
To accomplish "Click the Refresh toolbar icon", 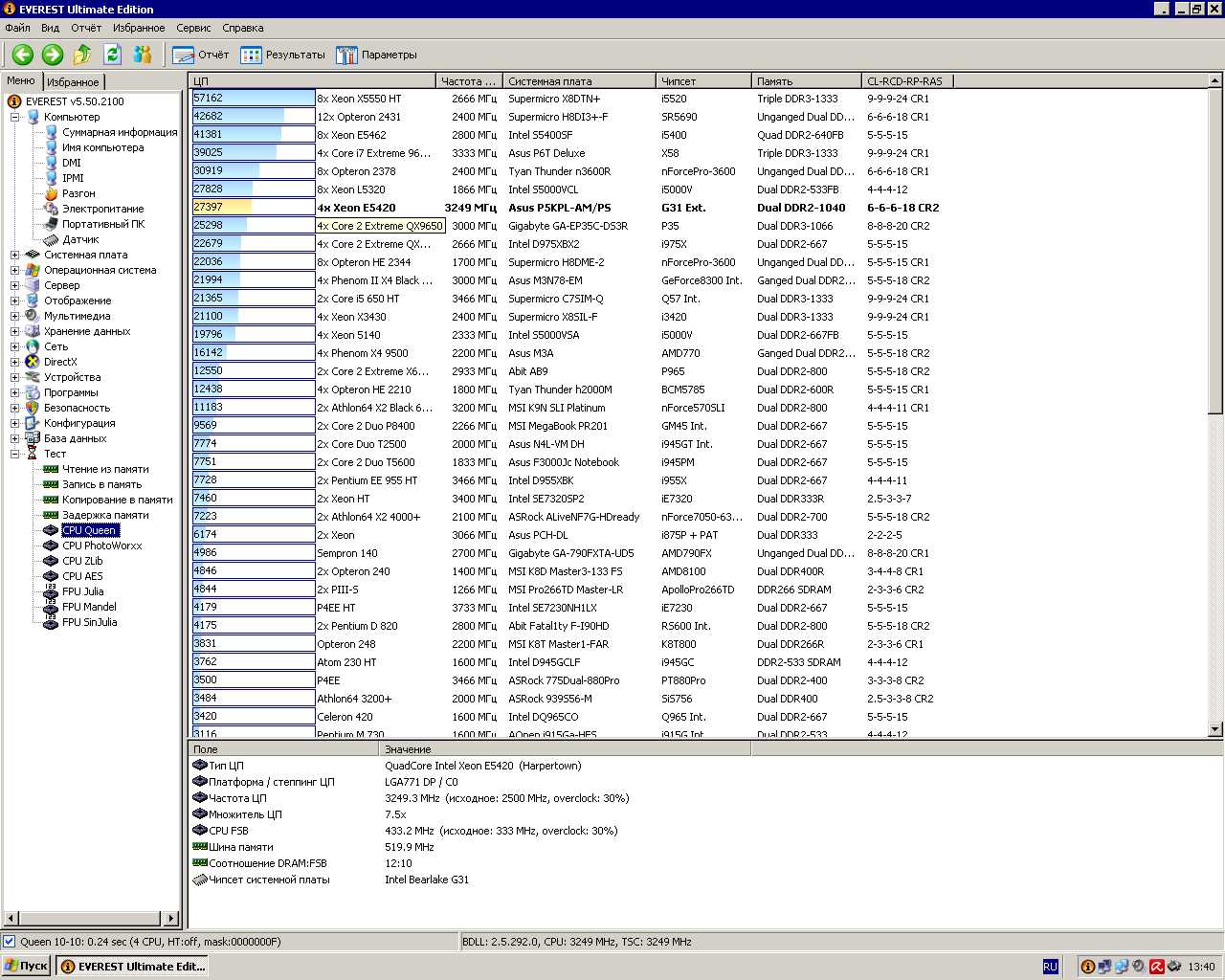I will [112, 55].
